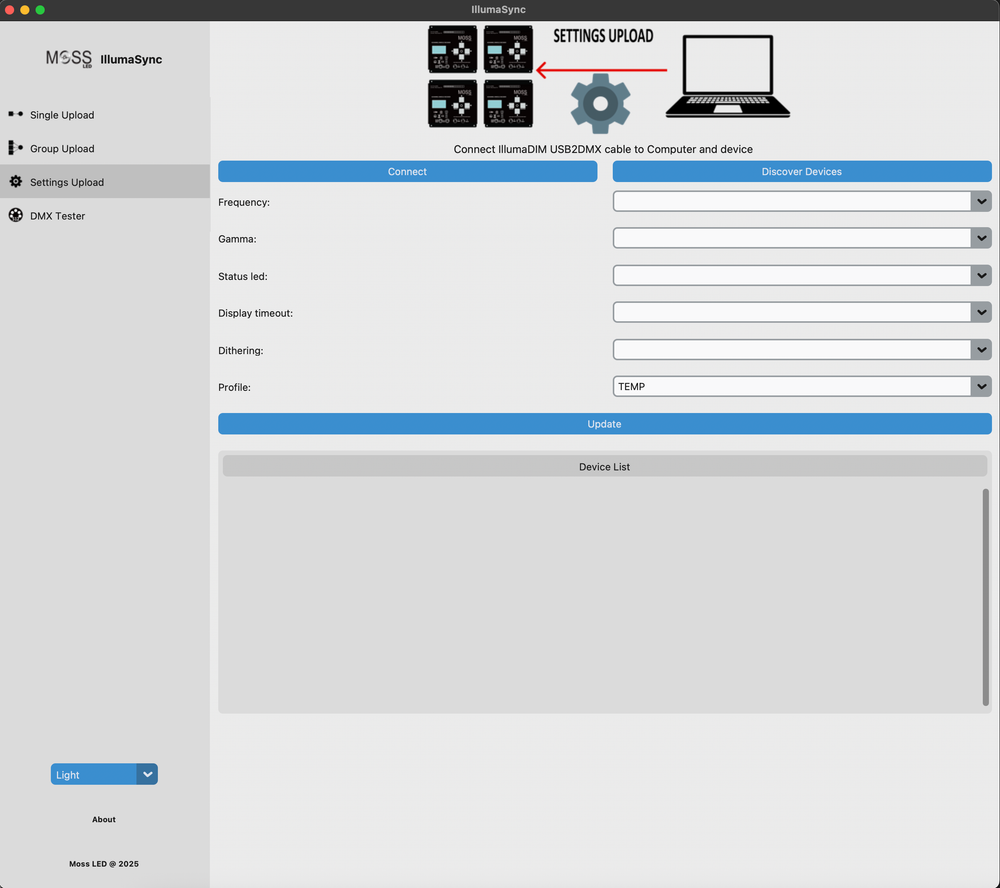Click the large gear graphic in the header
The width and height of the screenshot is (1000, 888).
tap(600, 103)
